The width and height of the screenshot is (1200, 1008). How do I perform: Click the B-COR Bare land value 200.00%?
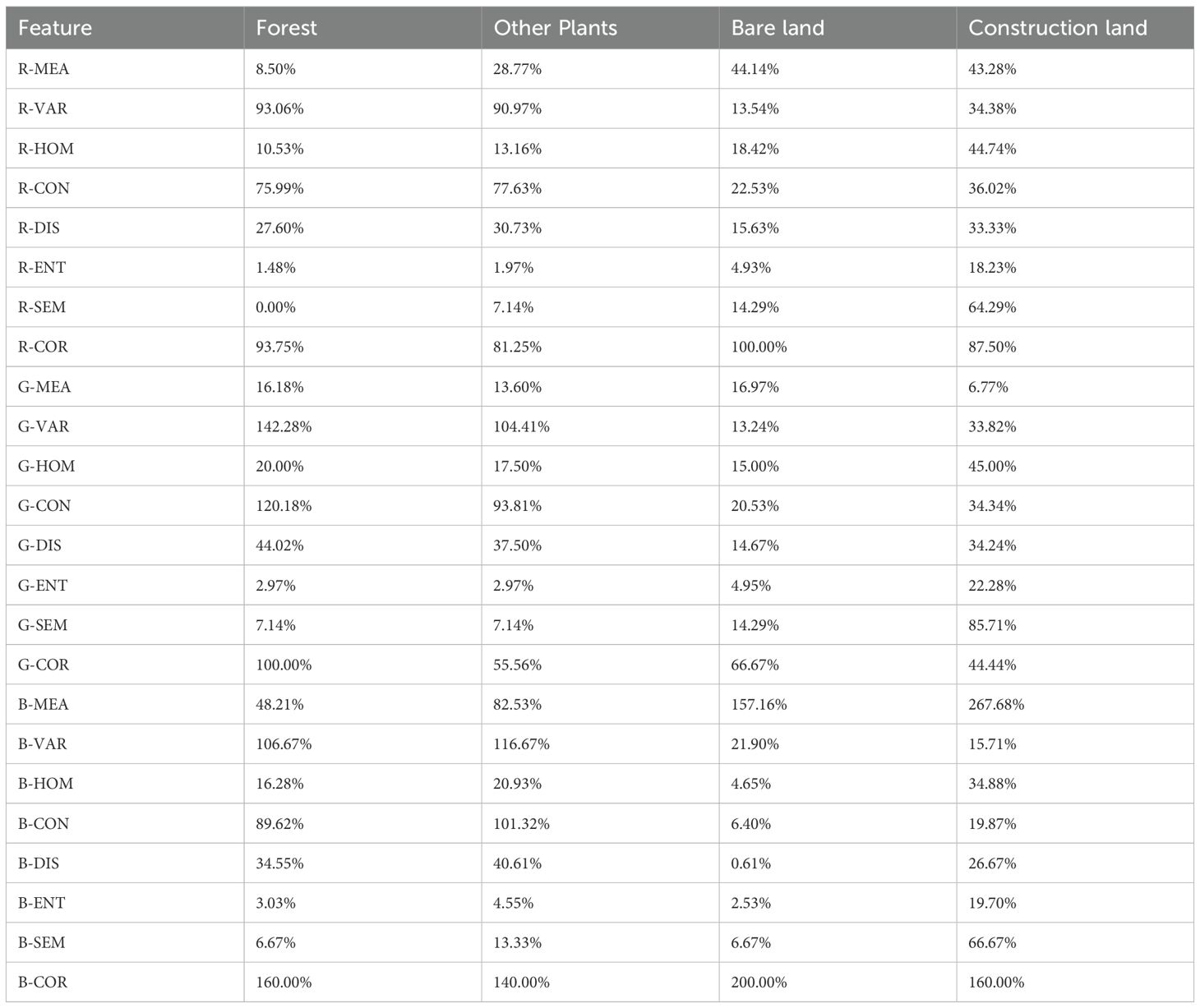pos(759,982)
